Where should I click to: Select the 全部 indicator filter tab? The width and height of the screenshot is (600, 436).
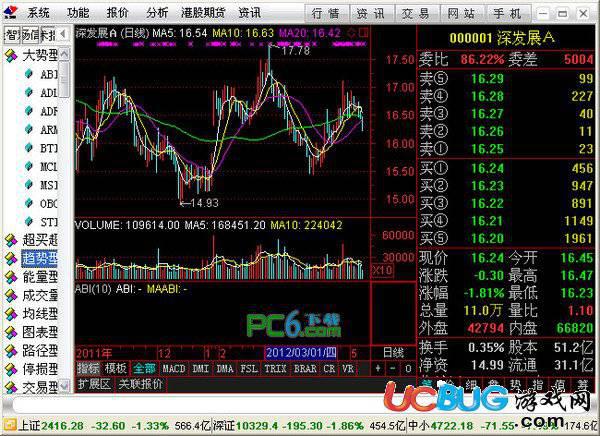click(x=144, y=369)
